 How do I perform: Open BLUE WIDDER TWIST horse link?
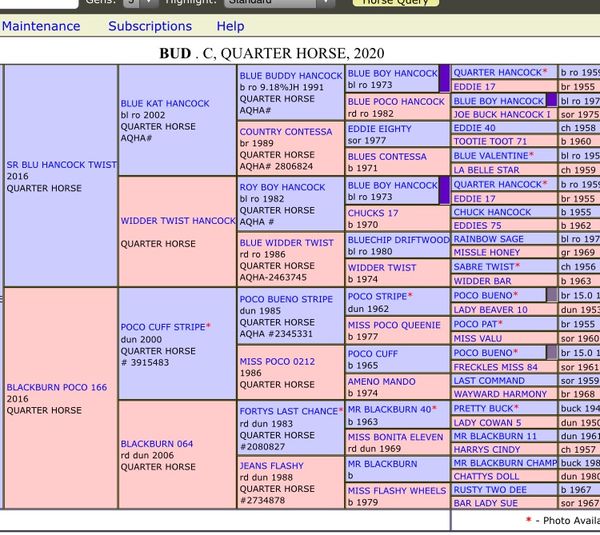coord(287,243)
